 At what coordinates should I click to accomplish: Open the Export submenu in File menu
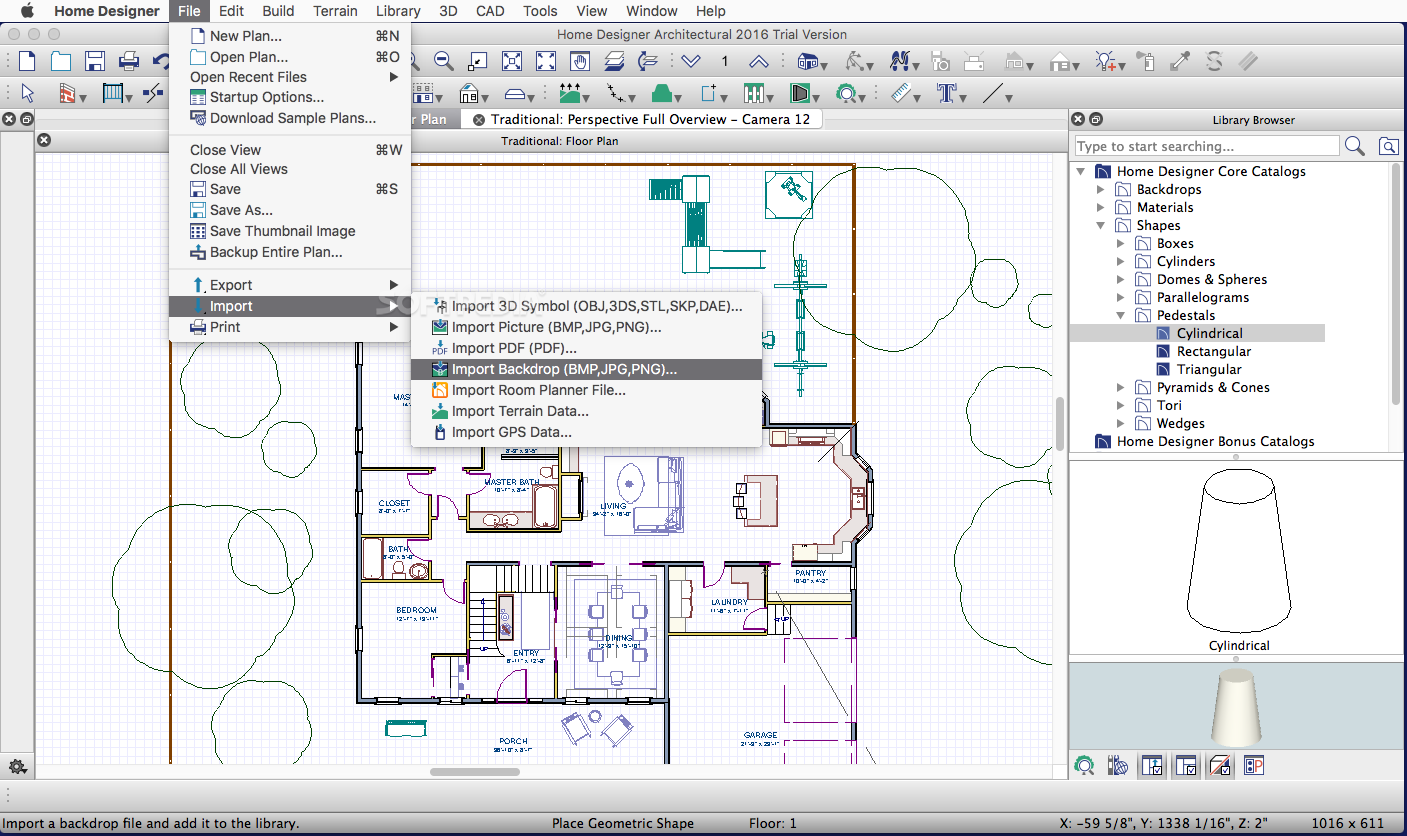point(290,285)
